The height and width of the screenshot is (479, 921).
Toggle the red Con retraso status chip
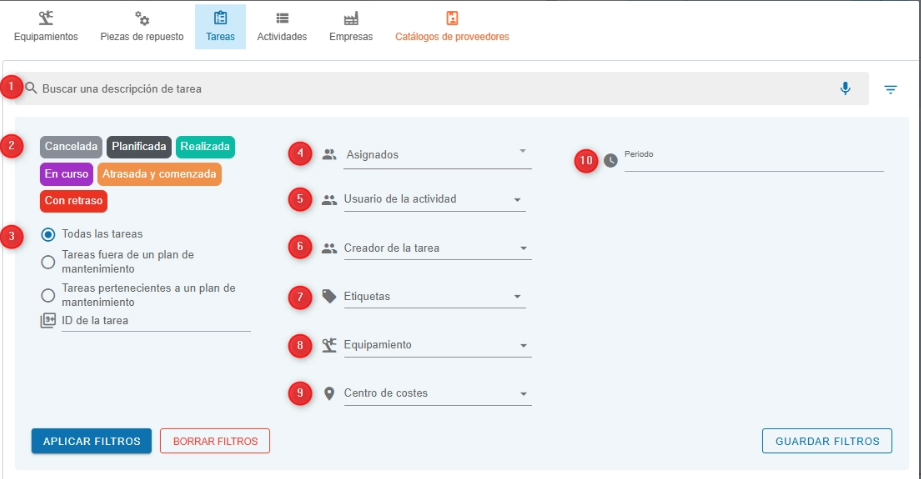[x=73, y=201]
